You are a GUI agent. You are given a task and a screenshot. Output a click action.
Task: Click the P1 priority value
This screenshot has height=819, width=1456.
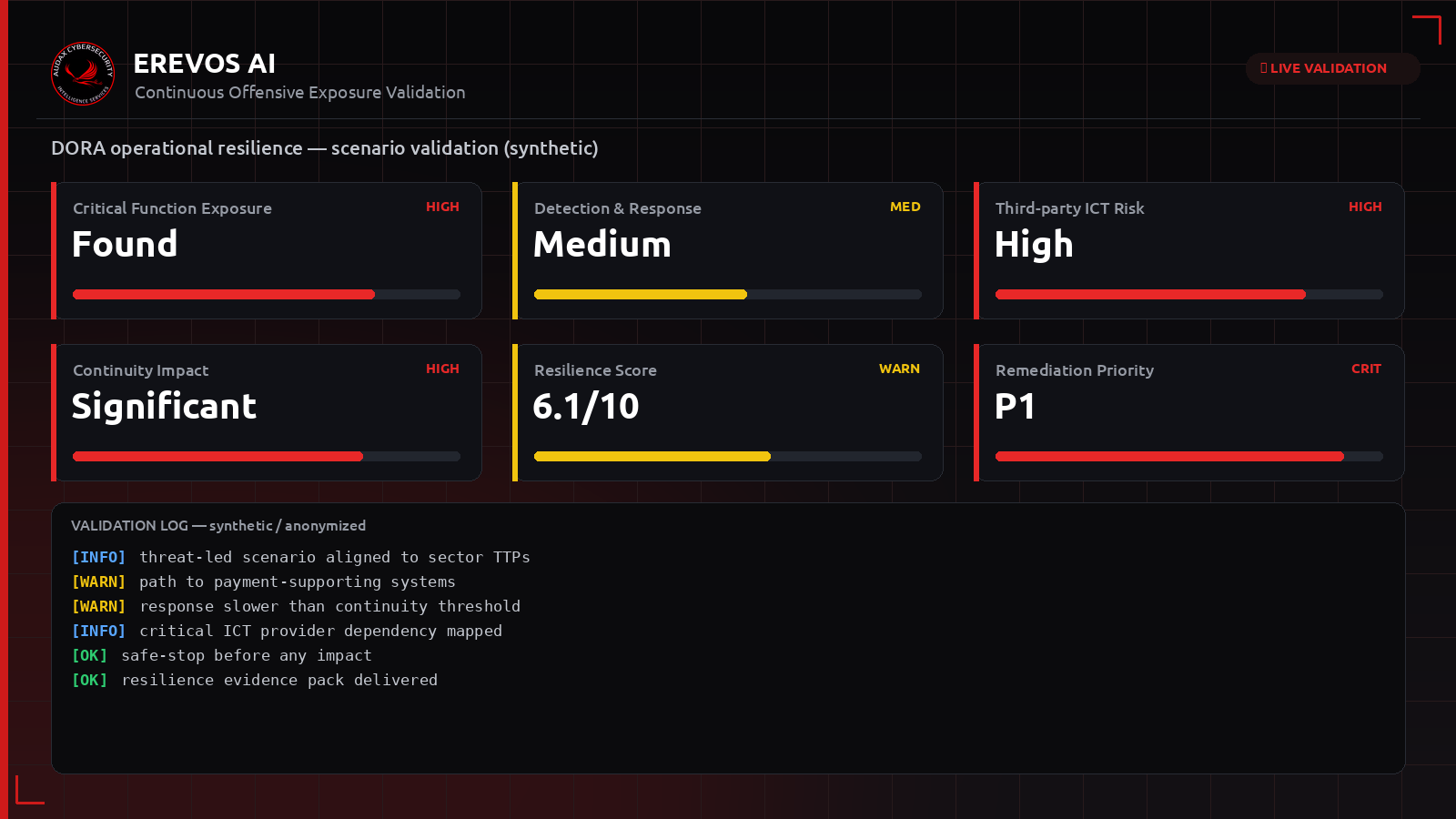(1016, 407)
